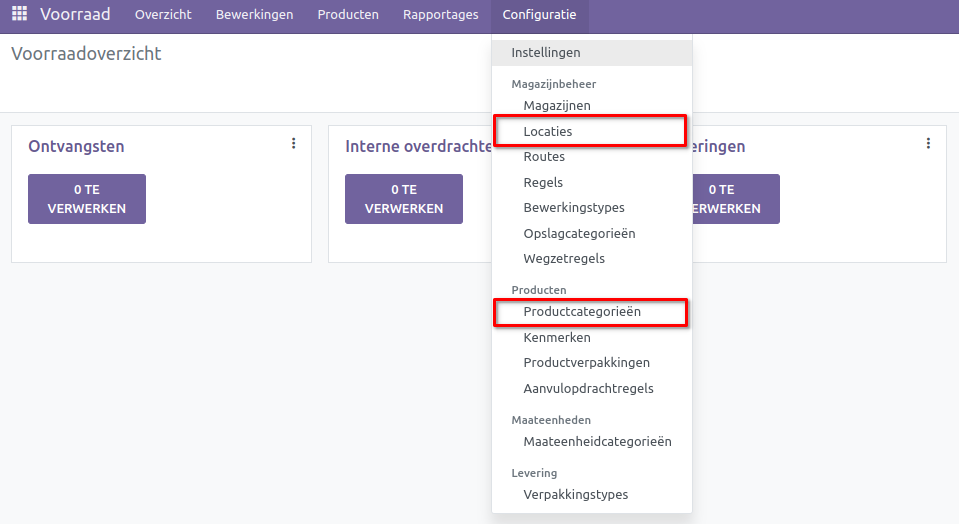The height and width of the screenshot is (524, 959).
Task: Open kebab menu on Ontvangsten card
Action: click(x=293, y=144)
